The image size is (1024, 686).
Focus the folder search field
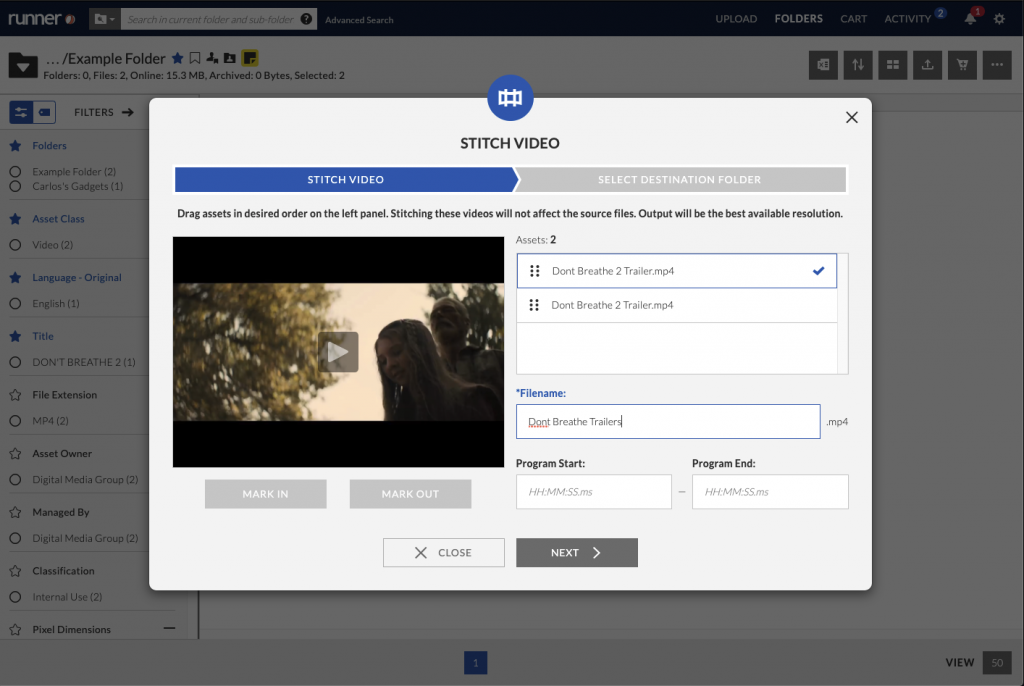pos(210,19)
